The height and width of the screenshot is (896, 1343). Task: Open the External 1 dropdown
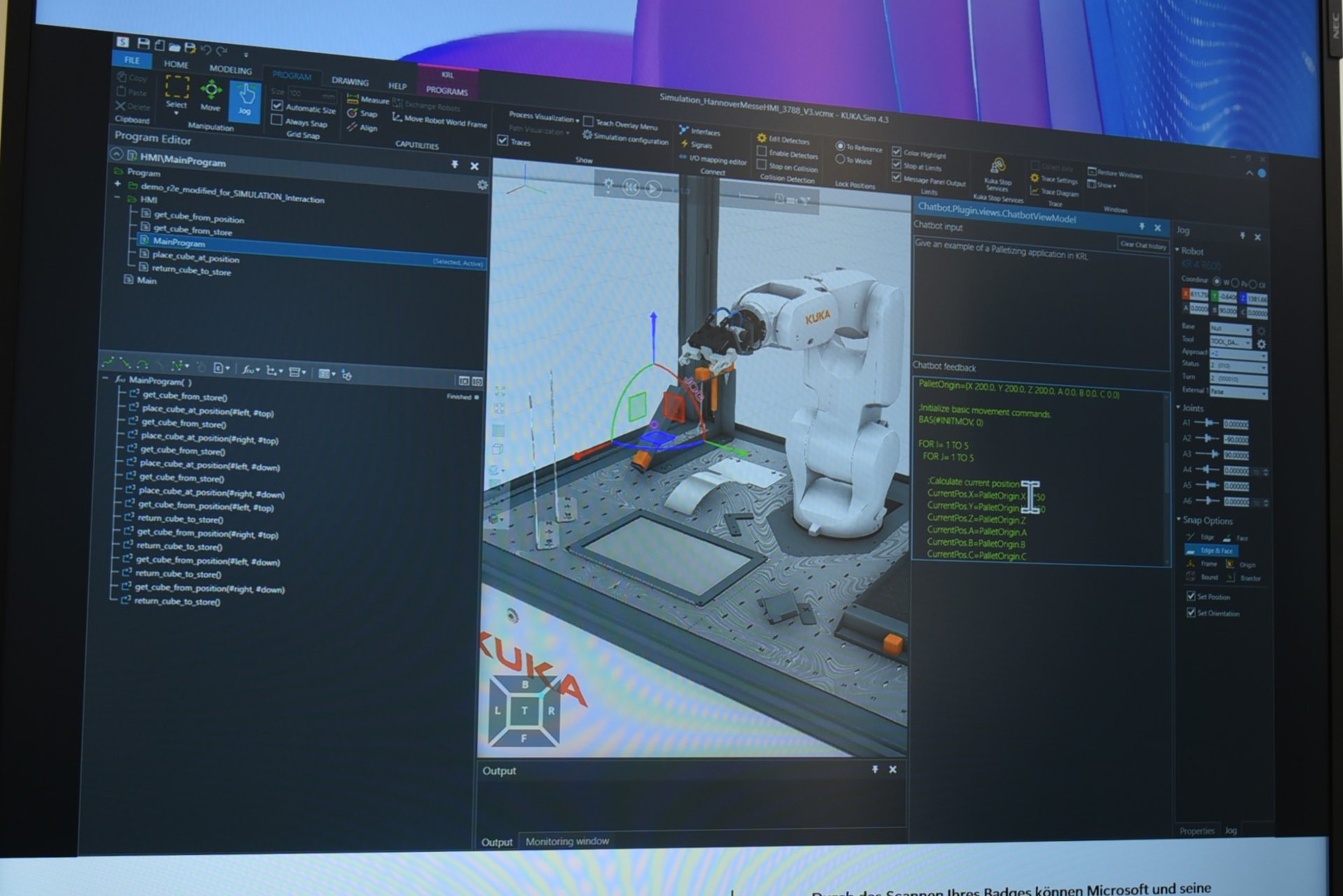pyautogui.click(x=1239, y=392)
